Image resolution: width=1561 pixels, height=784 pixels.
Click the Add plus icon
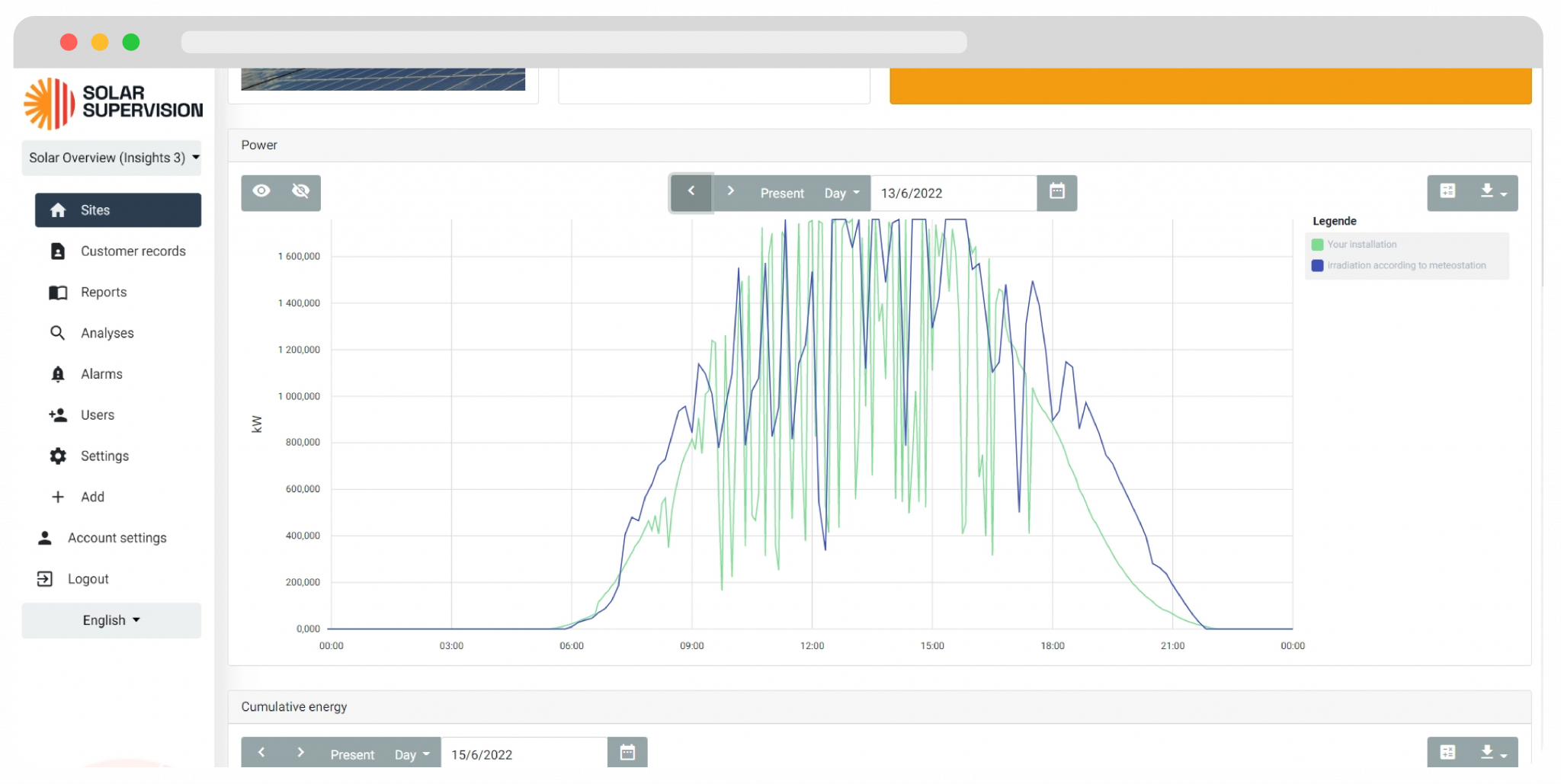[57, 496]
